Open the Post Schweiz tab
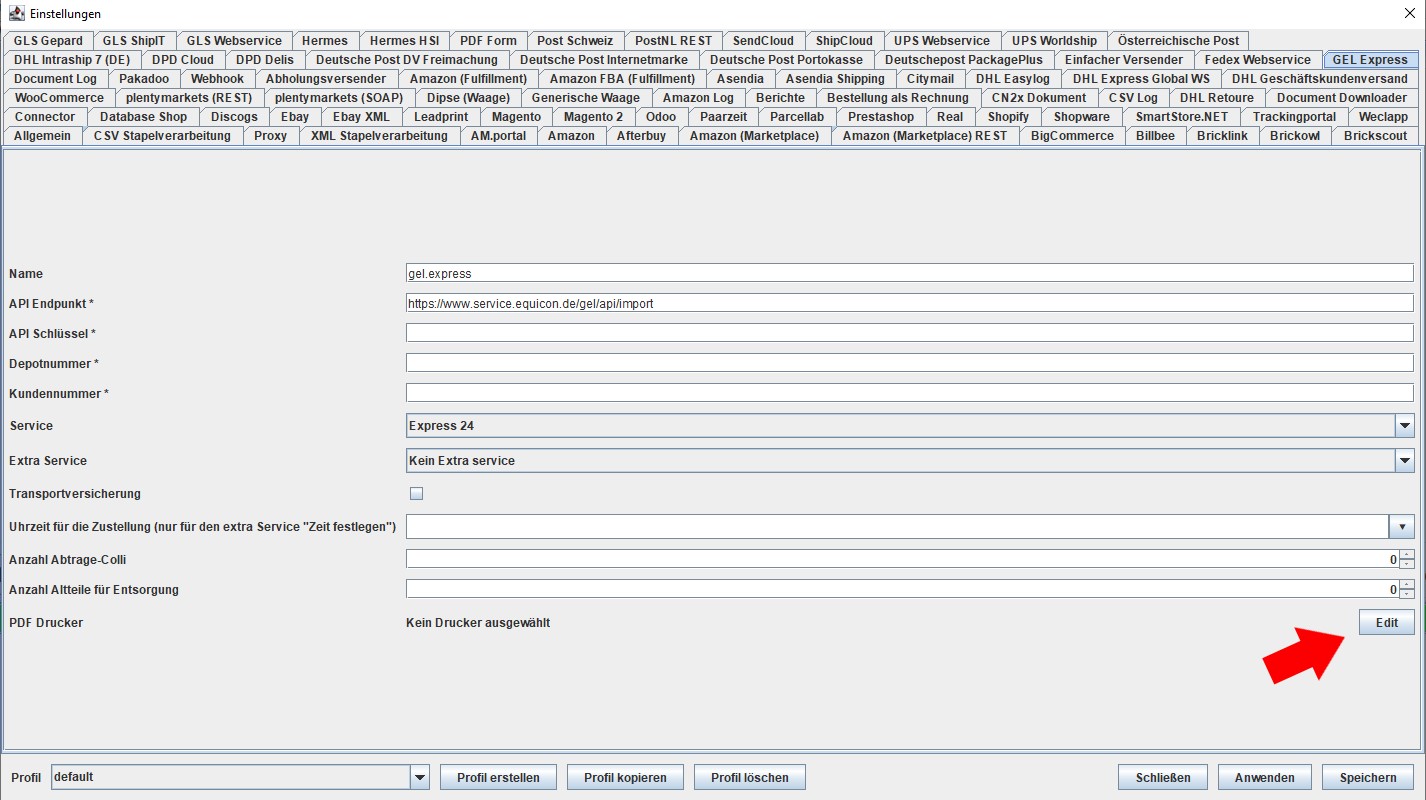This screenshot has height=800, width=1426. [x=575, y=41]
